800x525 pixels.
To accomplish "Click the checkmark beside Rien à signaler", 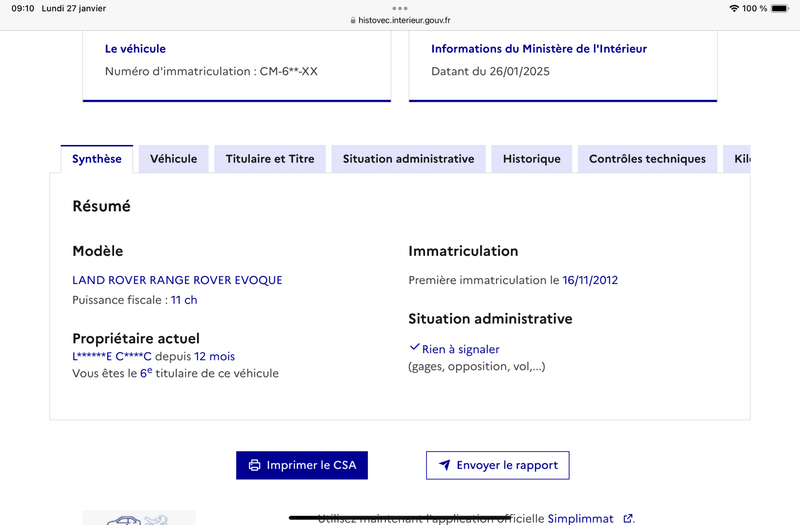I will pyautogui.click(x=414, y=347).
